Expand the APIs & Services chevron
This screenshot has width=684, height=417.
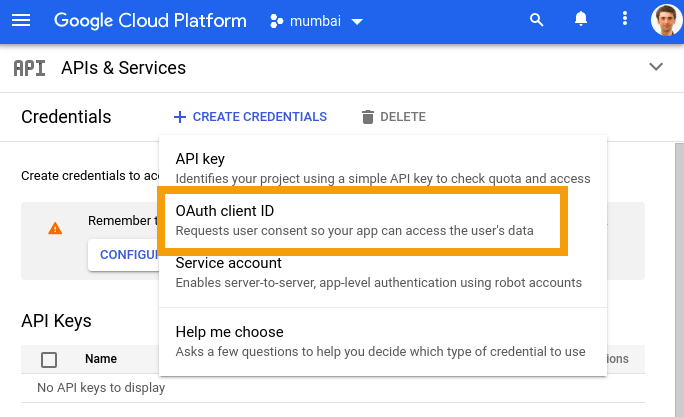click(x=656, y=67)
